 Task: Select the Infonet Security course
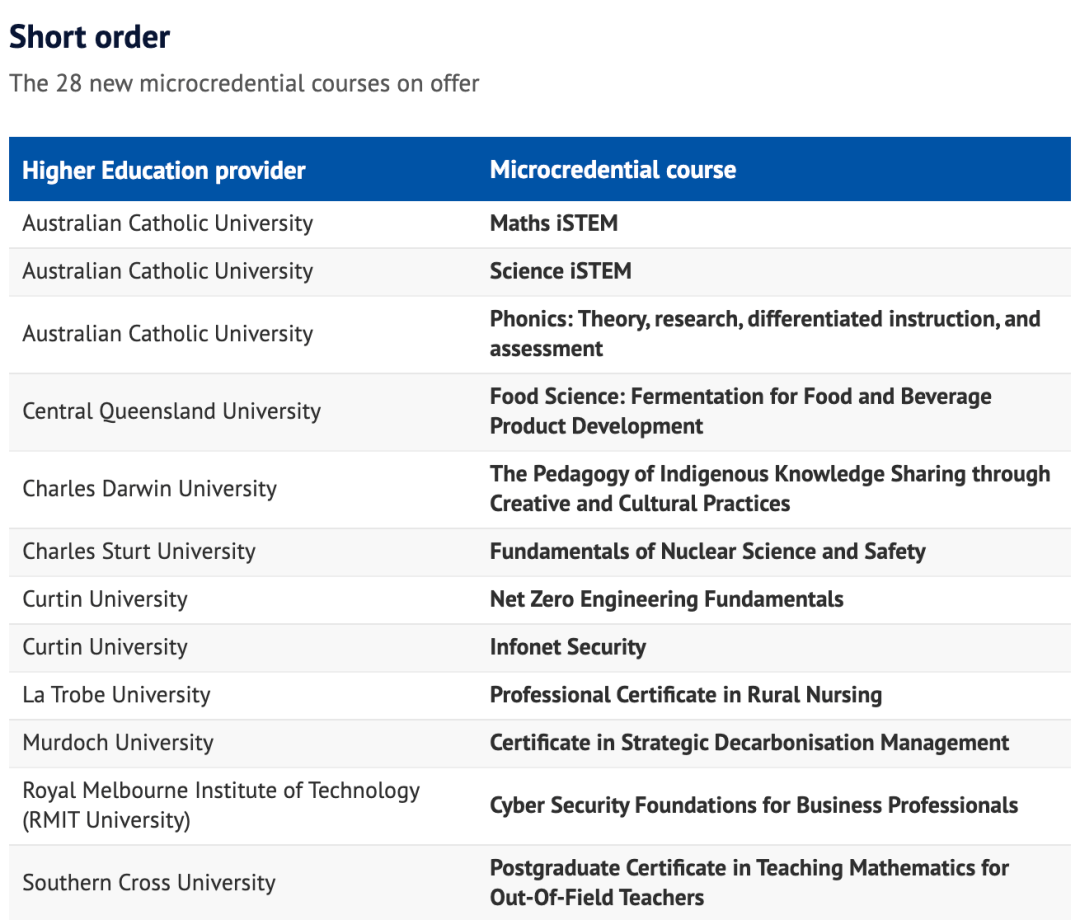tap(568, 647)
